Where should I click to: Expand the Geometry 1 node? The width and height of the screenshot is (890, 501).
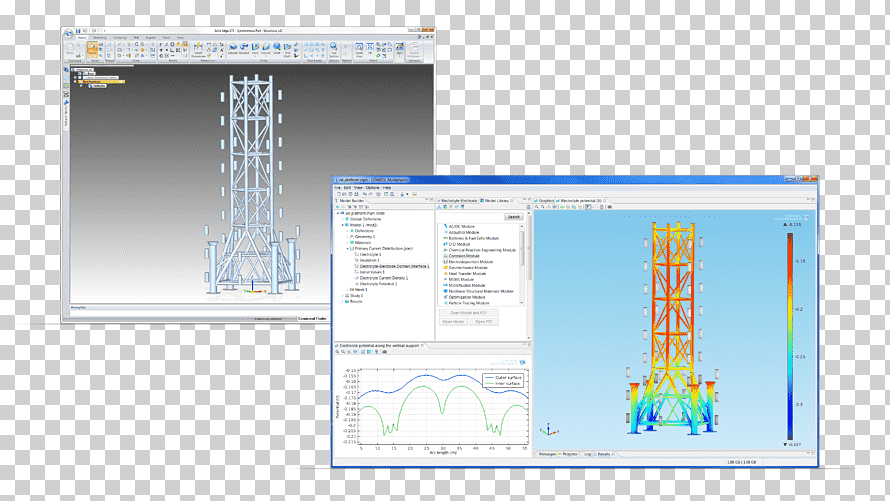(x=347, y=237)
